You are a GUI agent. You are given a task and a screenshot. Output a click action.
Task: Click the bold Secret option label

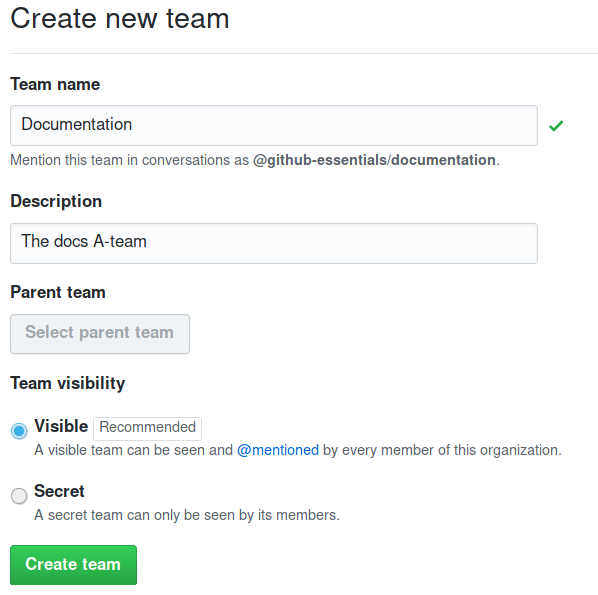click(59, 491)
